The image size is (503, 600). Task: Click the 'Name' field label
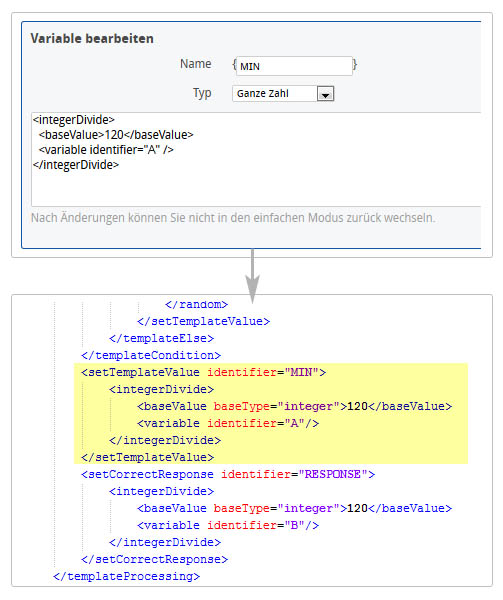(195, 64)
